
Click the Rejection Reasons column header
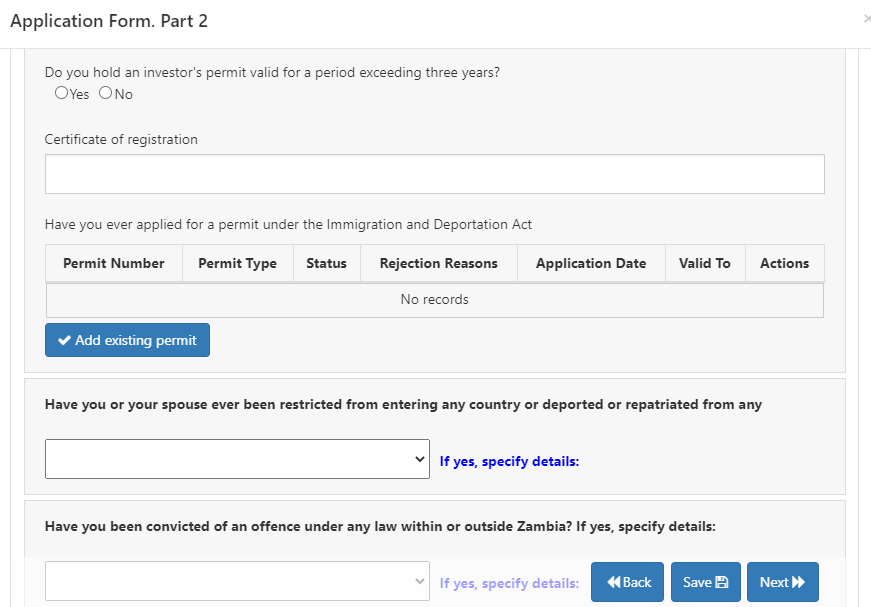(x=439, y=263)
